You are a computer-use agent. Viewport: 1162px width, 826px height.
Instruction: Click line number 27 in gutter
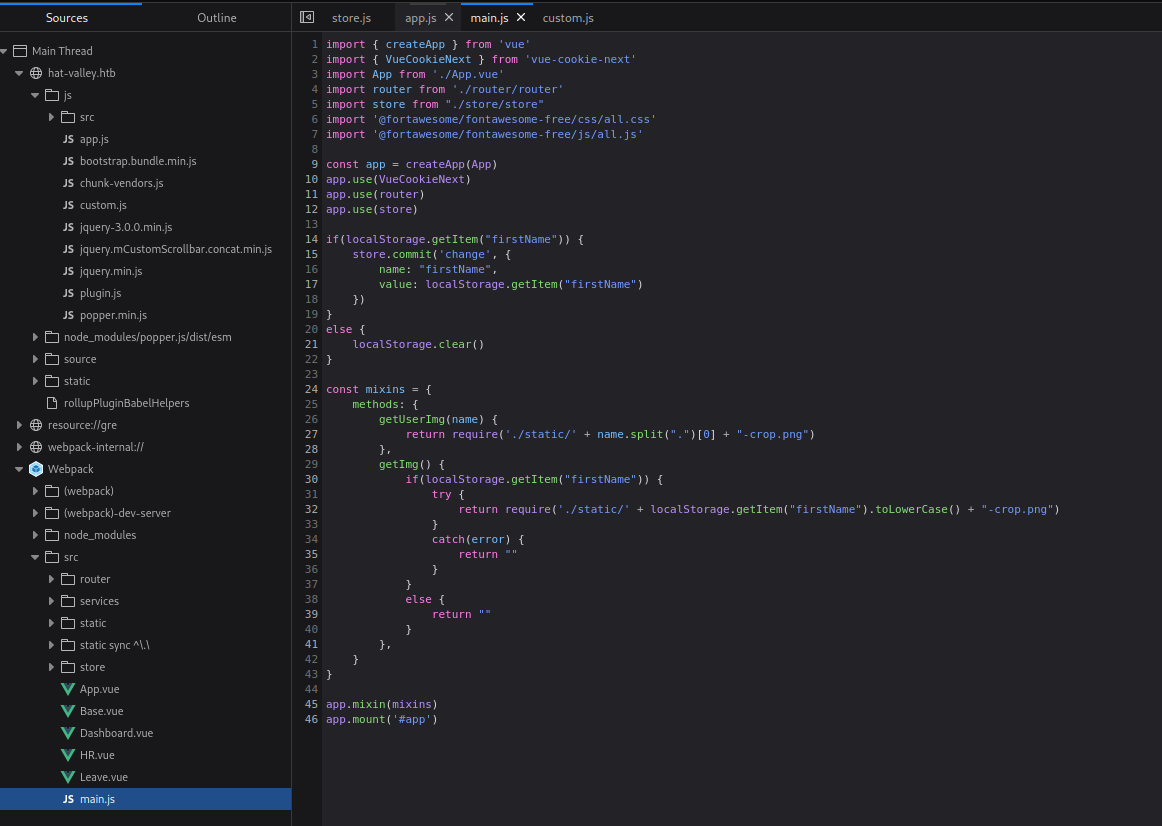coord(311,434)
